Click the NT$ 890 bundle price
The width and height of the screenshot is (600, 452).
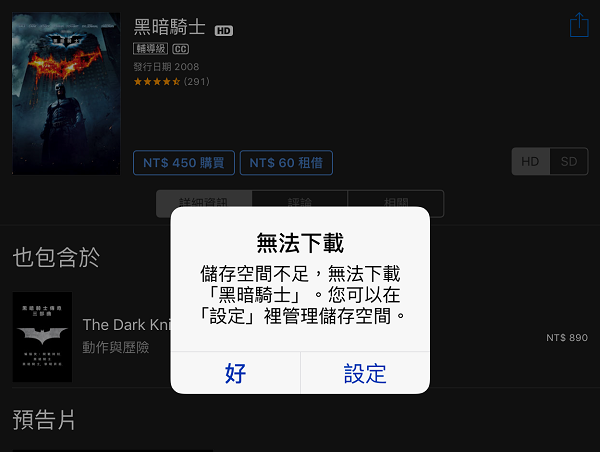click(567, 338)
